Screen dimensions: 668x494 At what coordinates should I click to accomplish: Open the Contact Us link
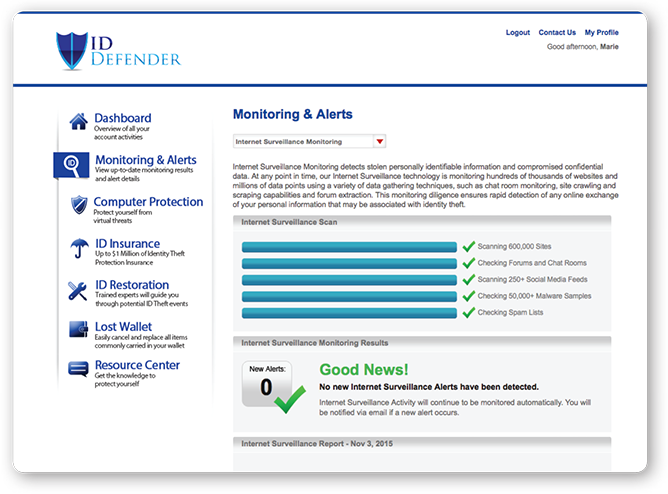tap(557, 33)
